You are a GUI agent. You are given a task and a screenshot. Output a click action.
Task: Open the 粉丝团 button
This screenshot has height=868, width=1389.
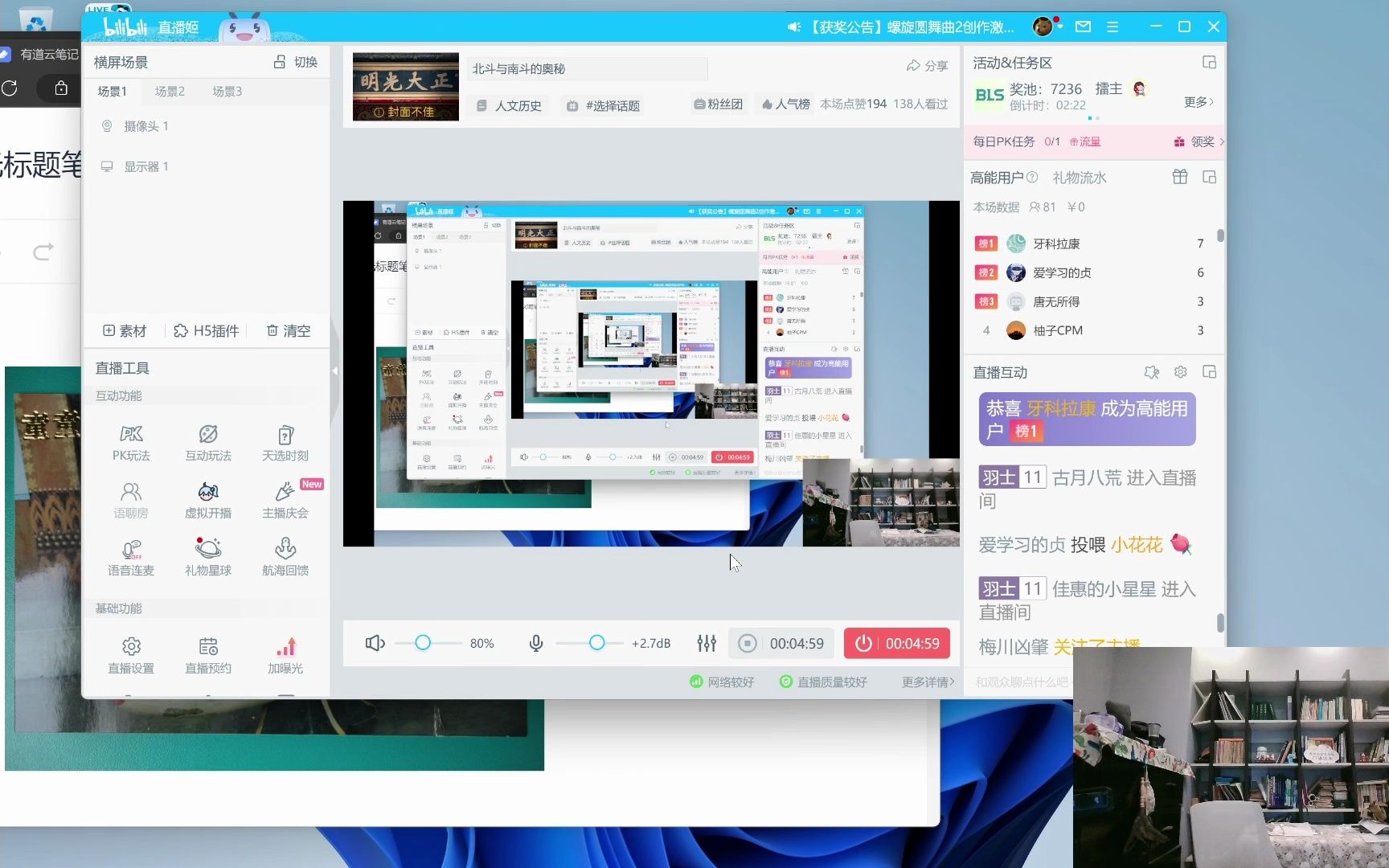click(718, 104)
